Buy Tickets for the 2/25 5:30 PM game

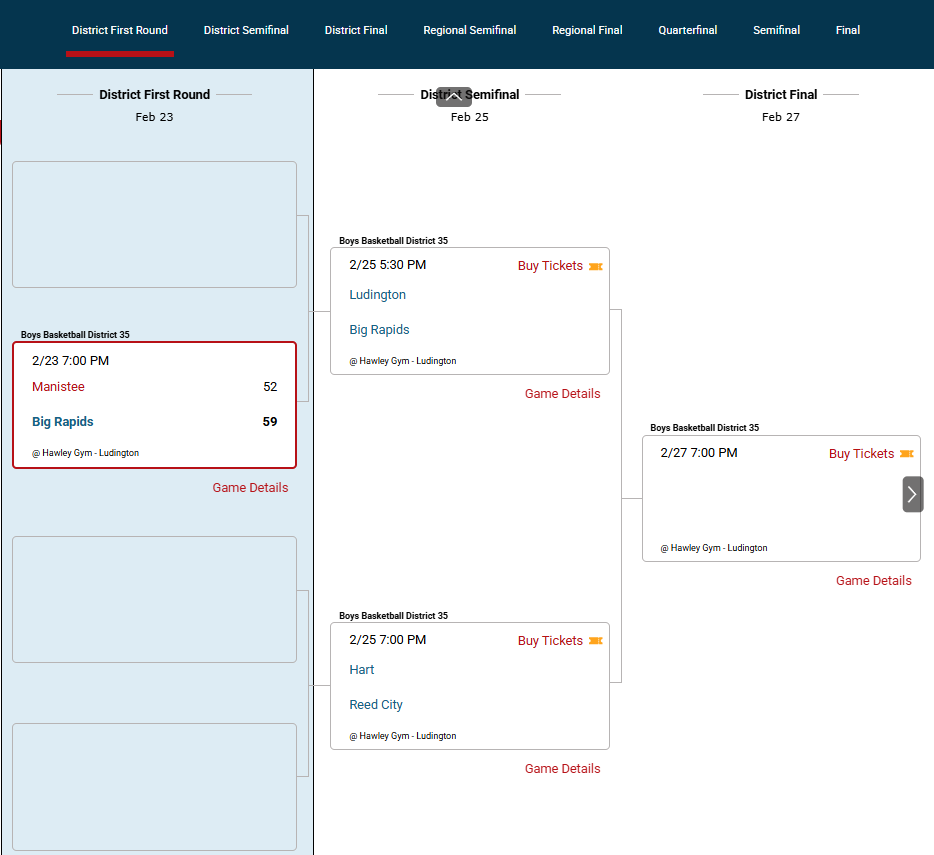coord(550,266)
